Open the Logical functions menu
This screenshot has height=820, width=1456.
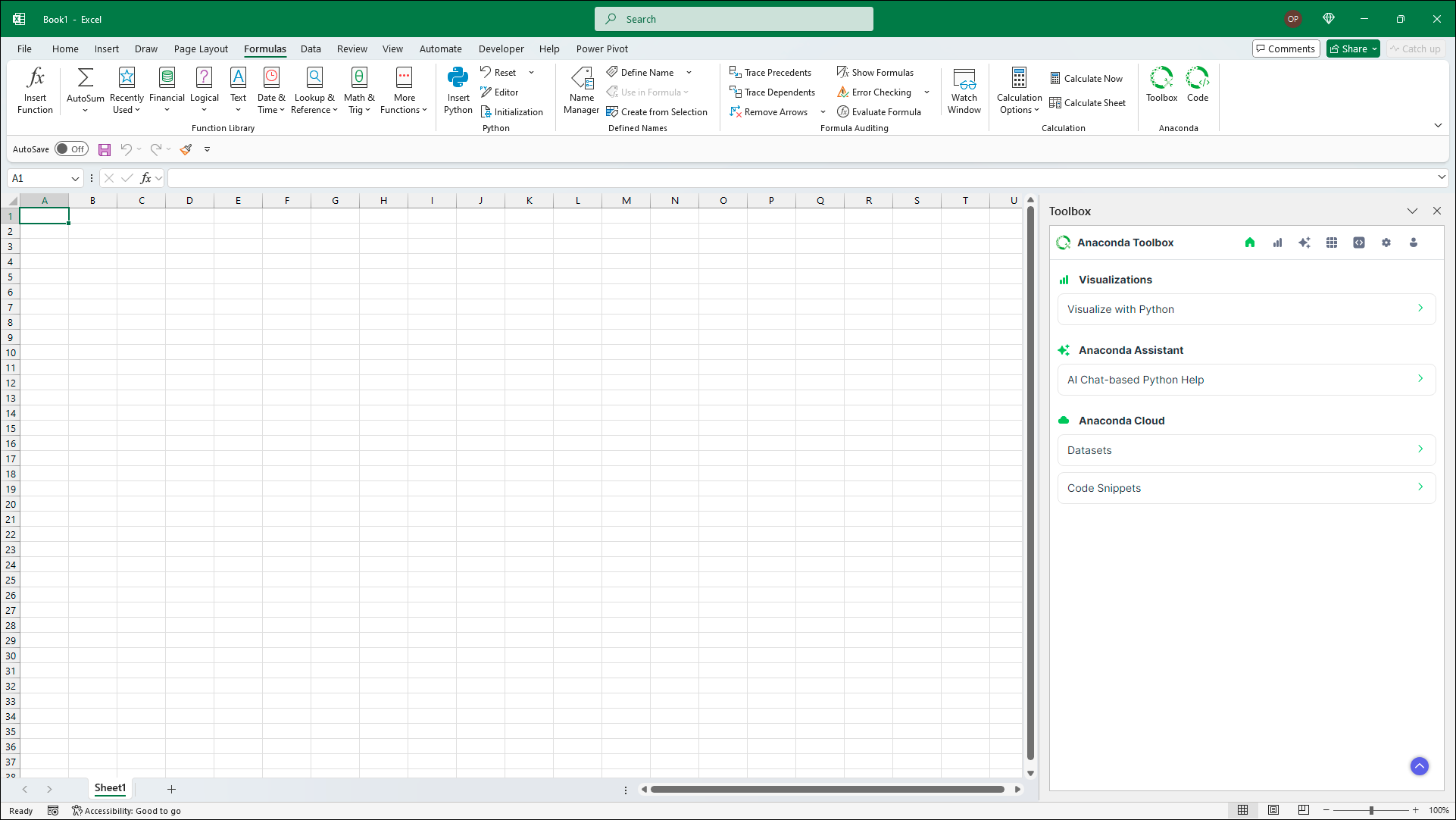pos(204,90)
